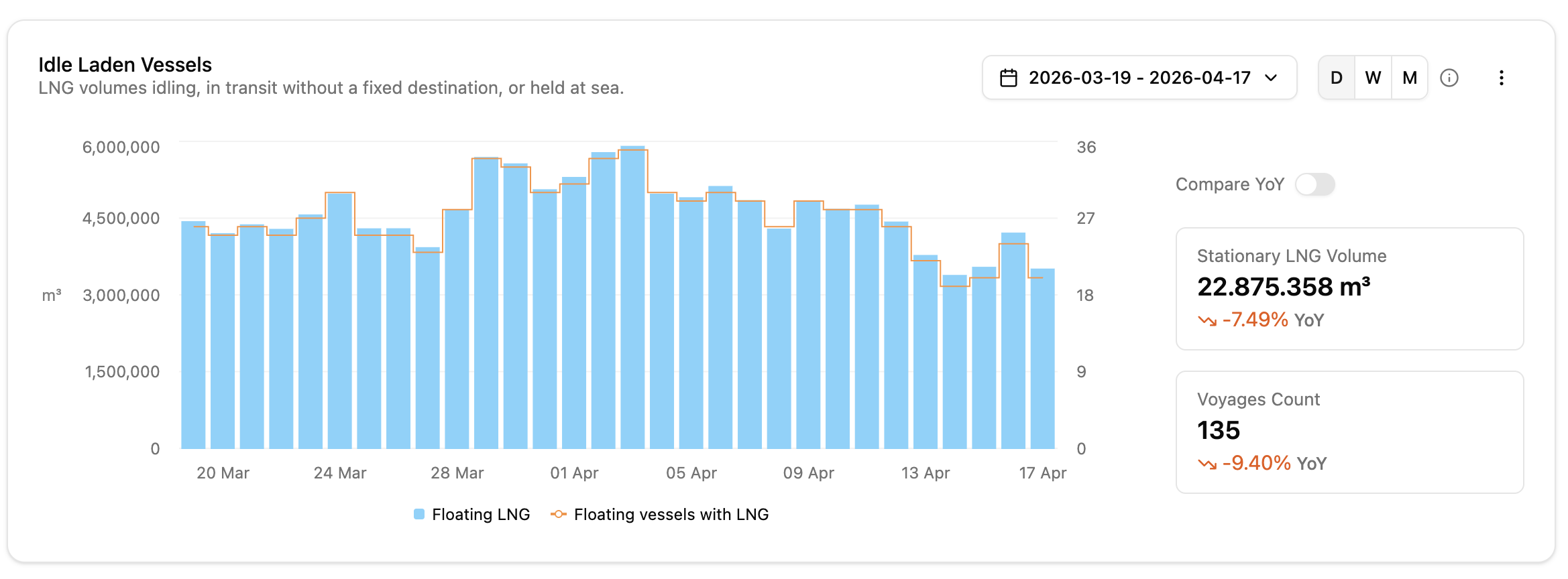Click the info circle icon
Viewport: 1568px width, 579px height.
point(1449,78)
